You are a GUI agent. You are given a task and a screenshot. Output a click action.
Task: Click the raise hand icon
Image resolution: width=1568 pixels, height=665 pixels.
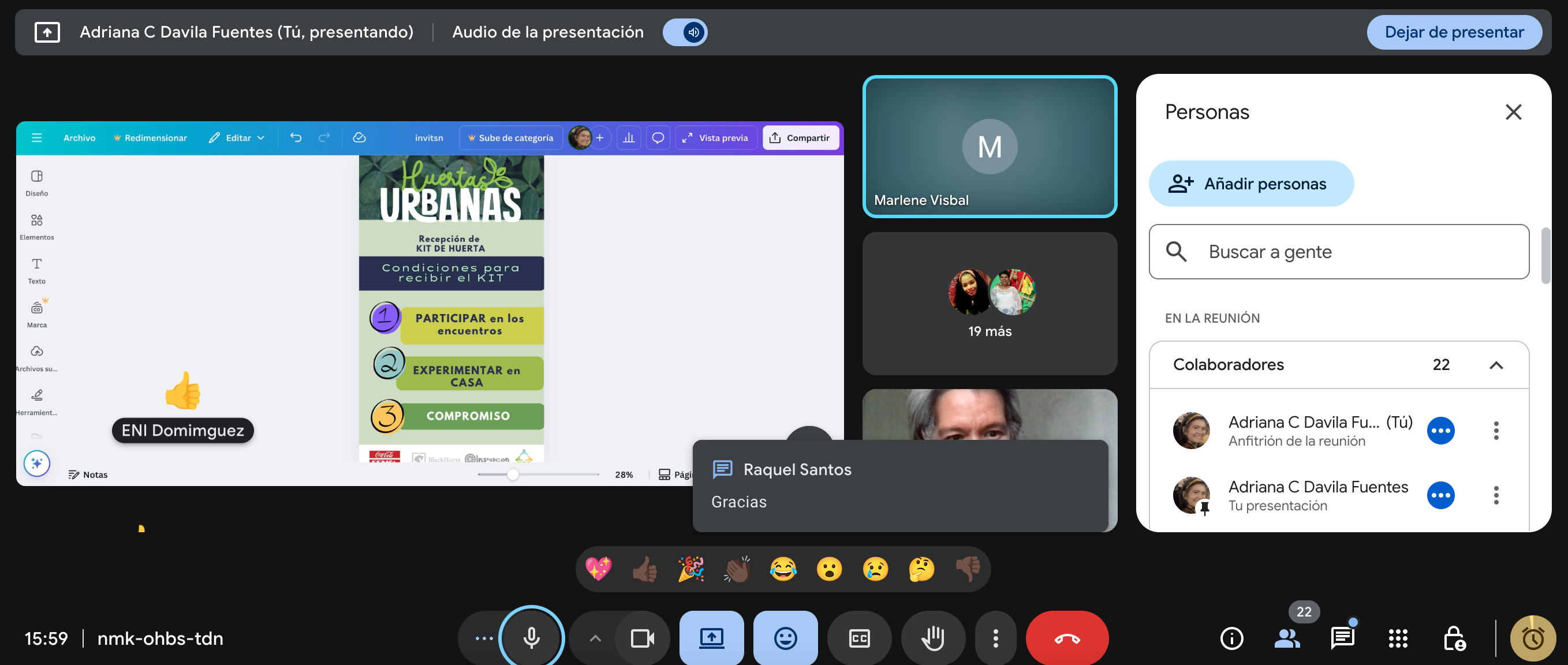(x=932, y=638)
